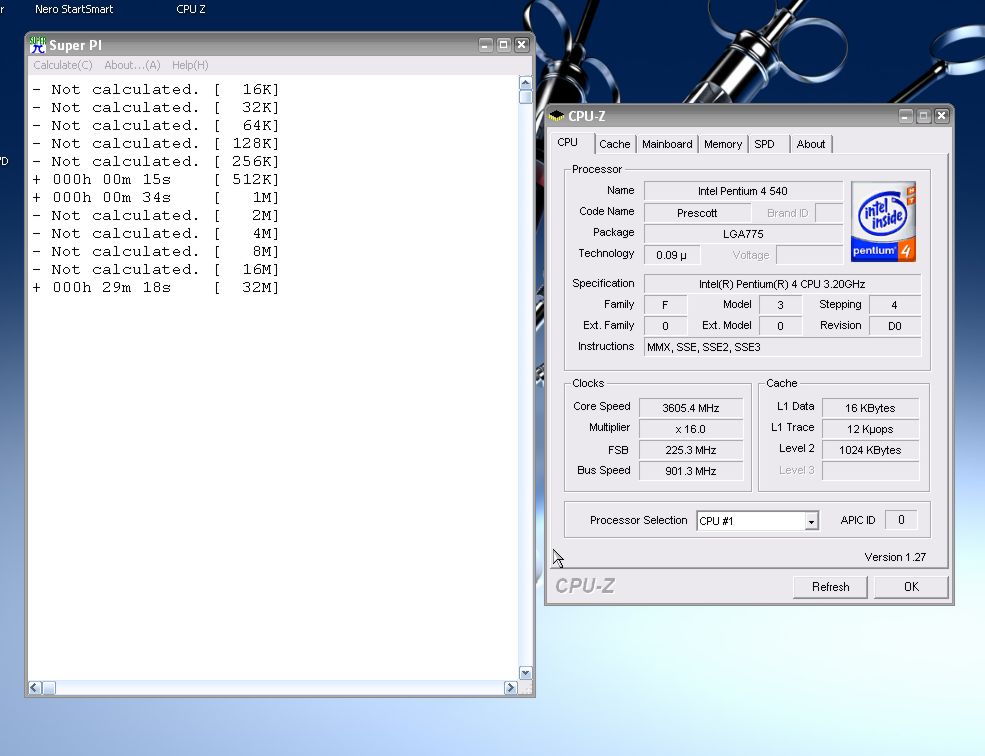This screenshot has width=985, height=756.
Task: Click the Instructions field 'MMX, SSE, SSE2, SSE3'
Action: pyautogui.click(x=782, y=347)
